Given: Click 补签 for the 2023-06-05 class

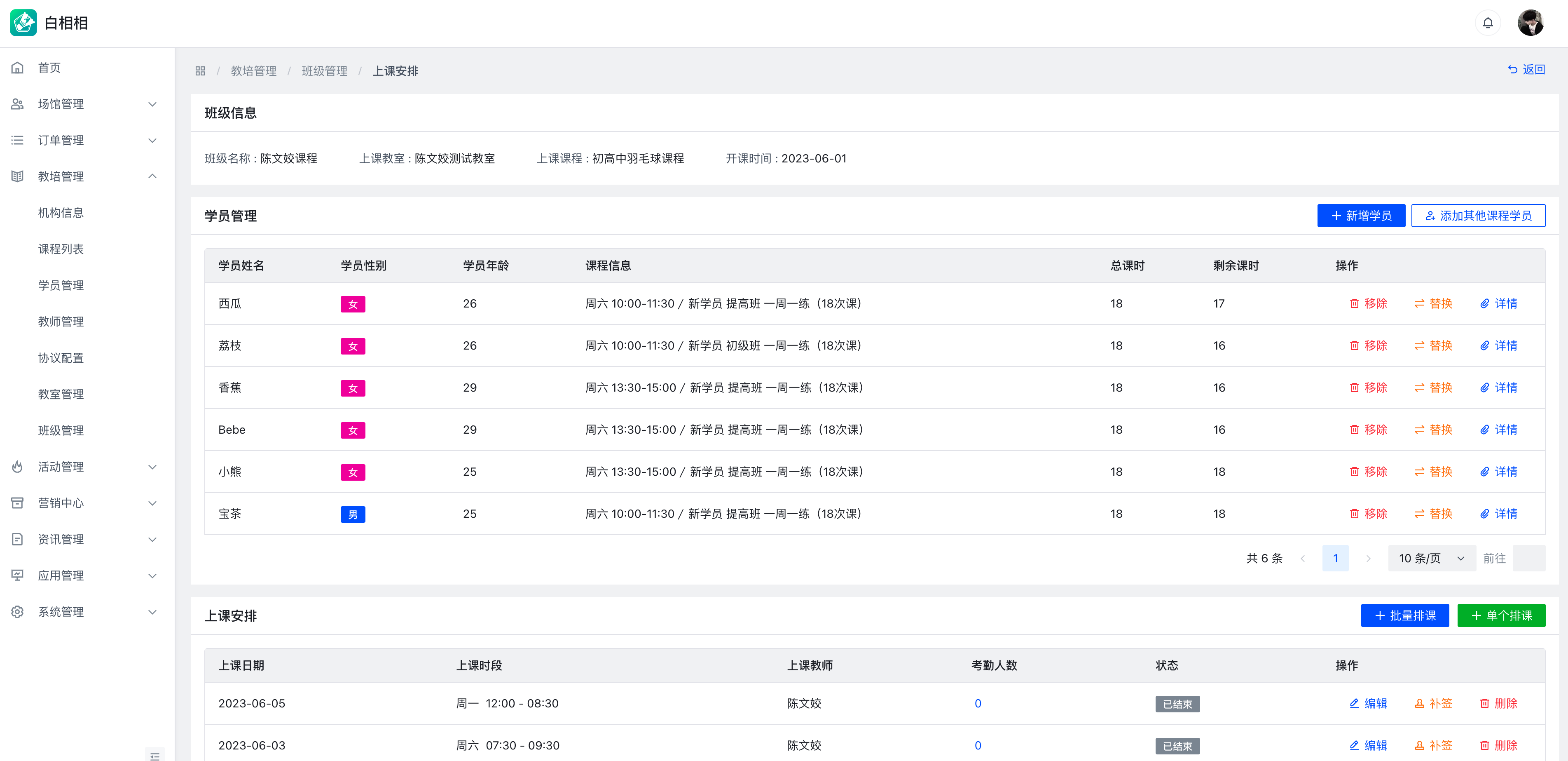Looking at the screenshot, I should pos(1433,703).
